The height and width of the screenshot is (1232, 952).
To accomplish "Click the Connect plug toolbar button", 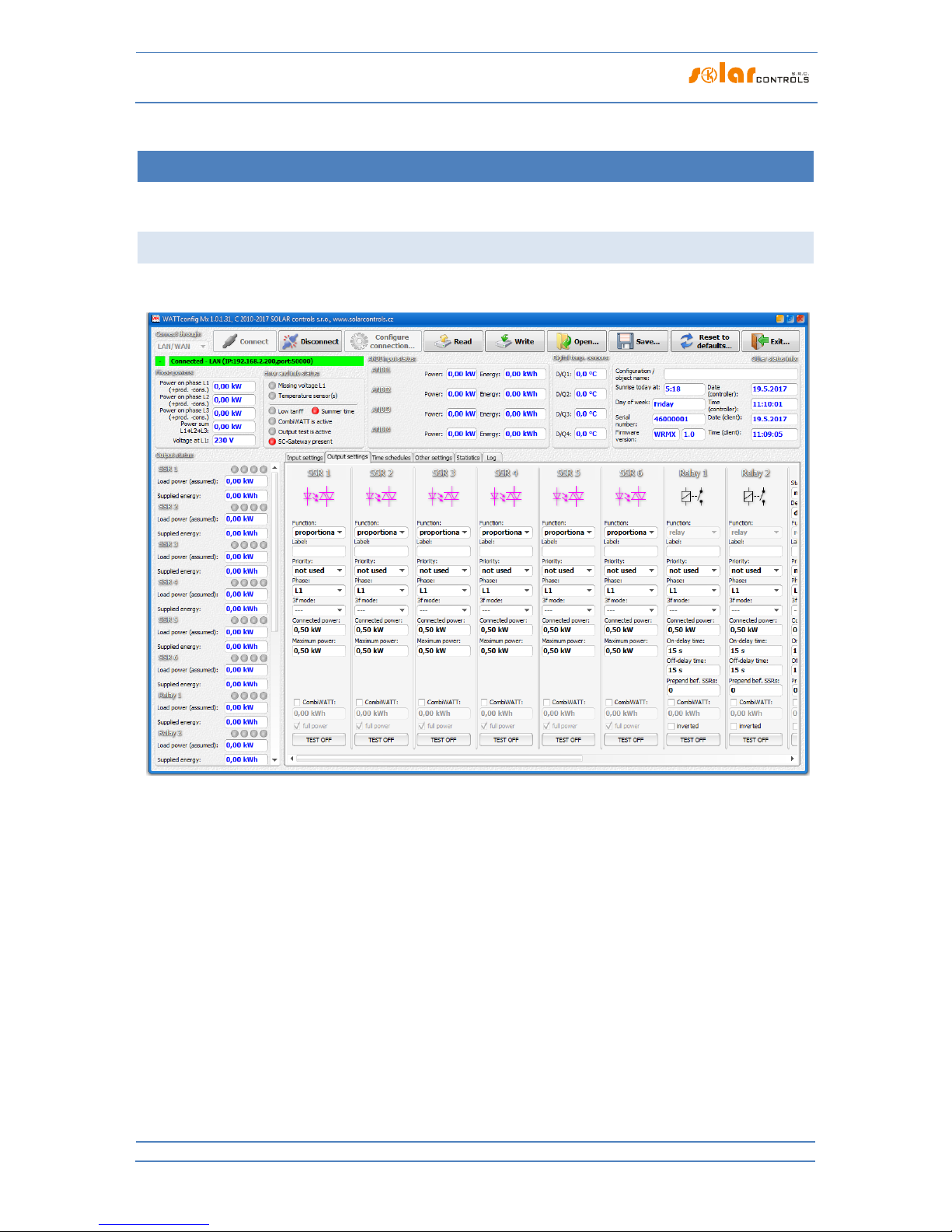I will pyautogui.click(x=245, y=341).
